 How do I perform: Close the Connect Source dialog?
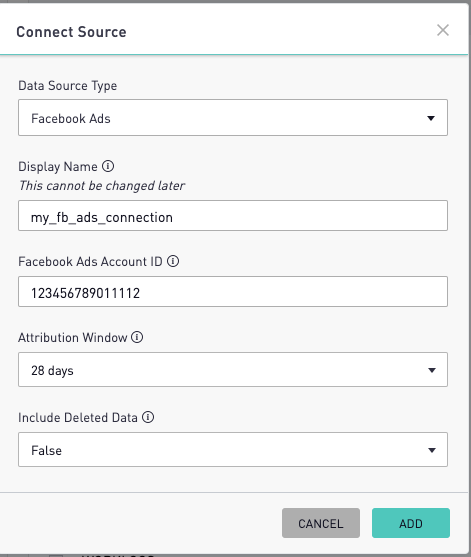[x=443, y=30]
